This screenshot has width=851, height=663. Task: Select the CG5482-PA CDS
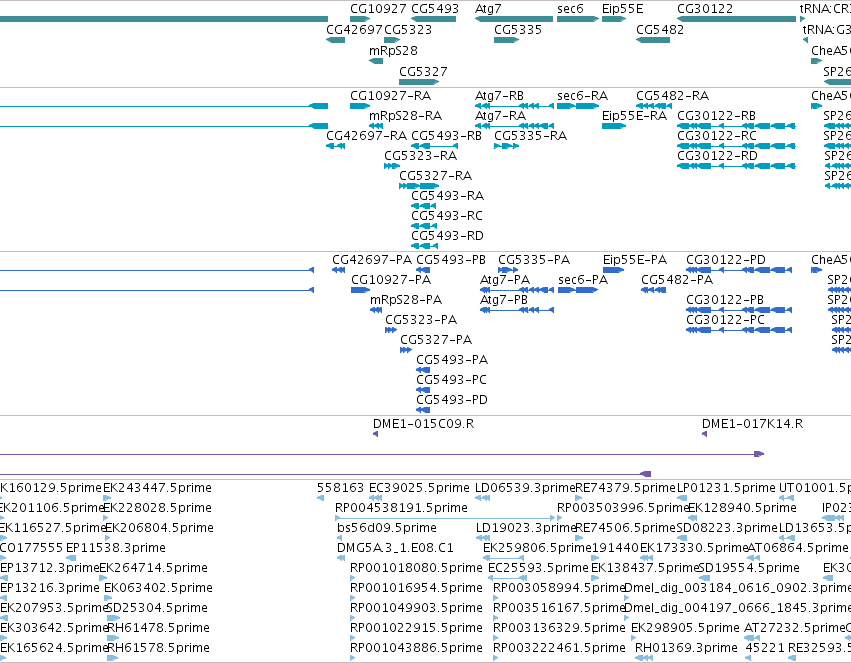[x=653, y=290]
